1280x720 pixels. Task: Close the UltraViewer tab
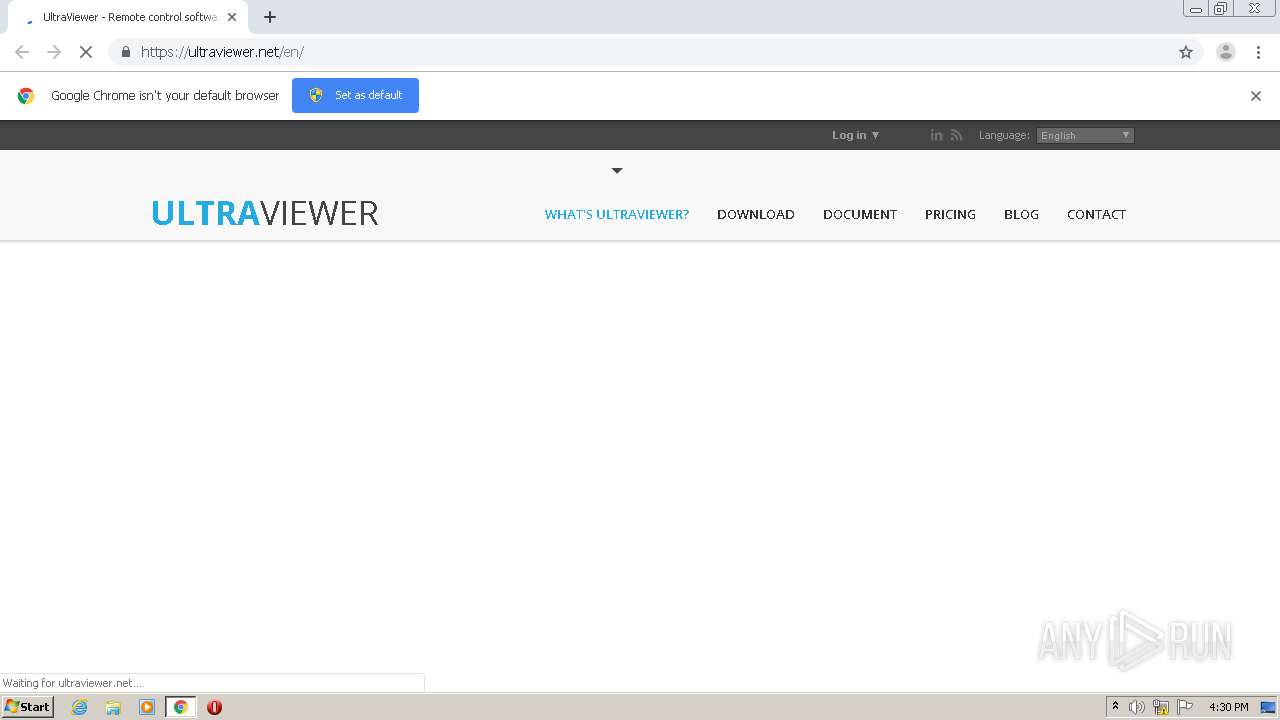pos(232,17)
